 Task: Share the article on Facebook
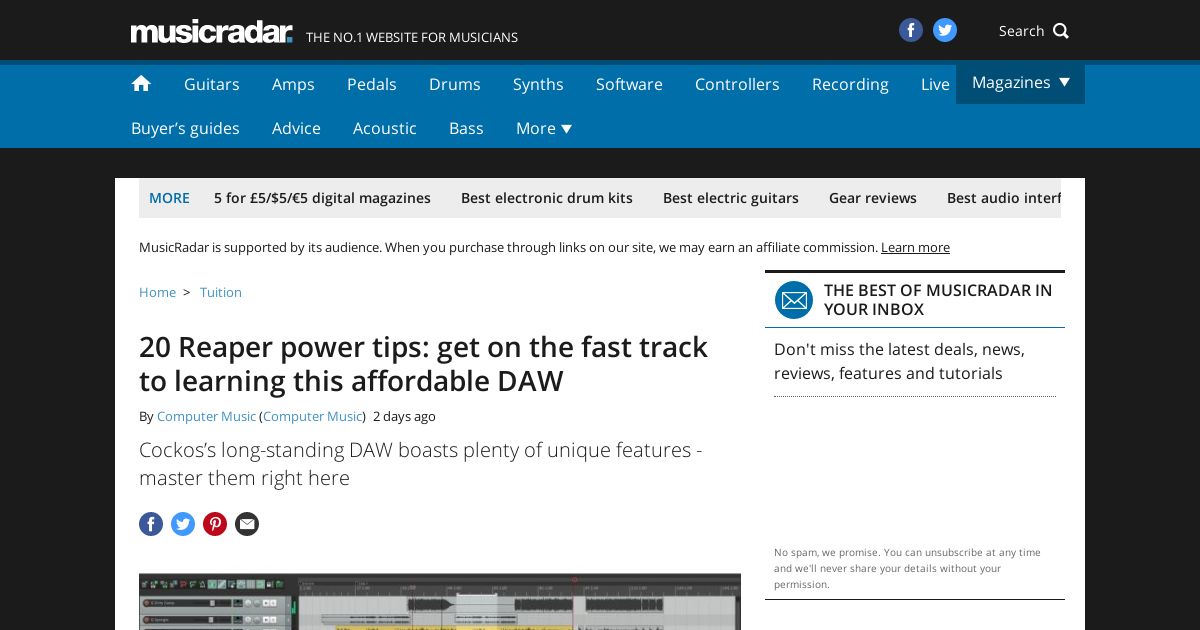tap(151, 524)
